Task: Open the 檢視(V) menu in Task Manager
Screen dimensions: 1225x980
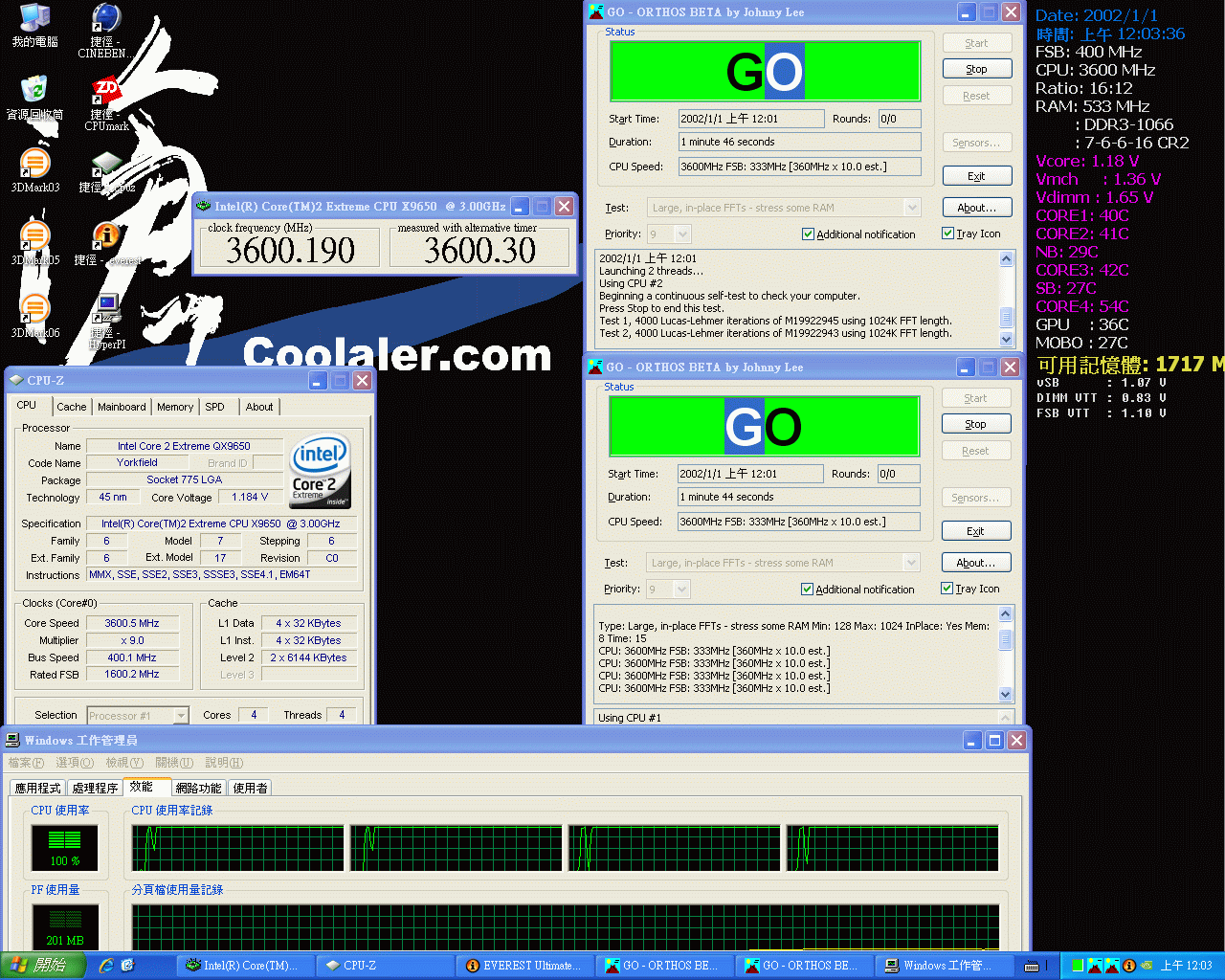Action: tap(124, 763)
